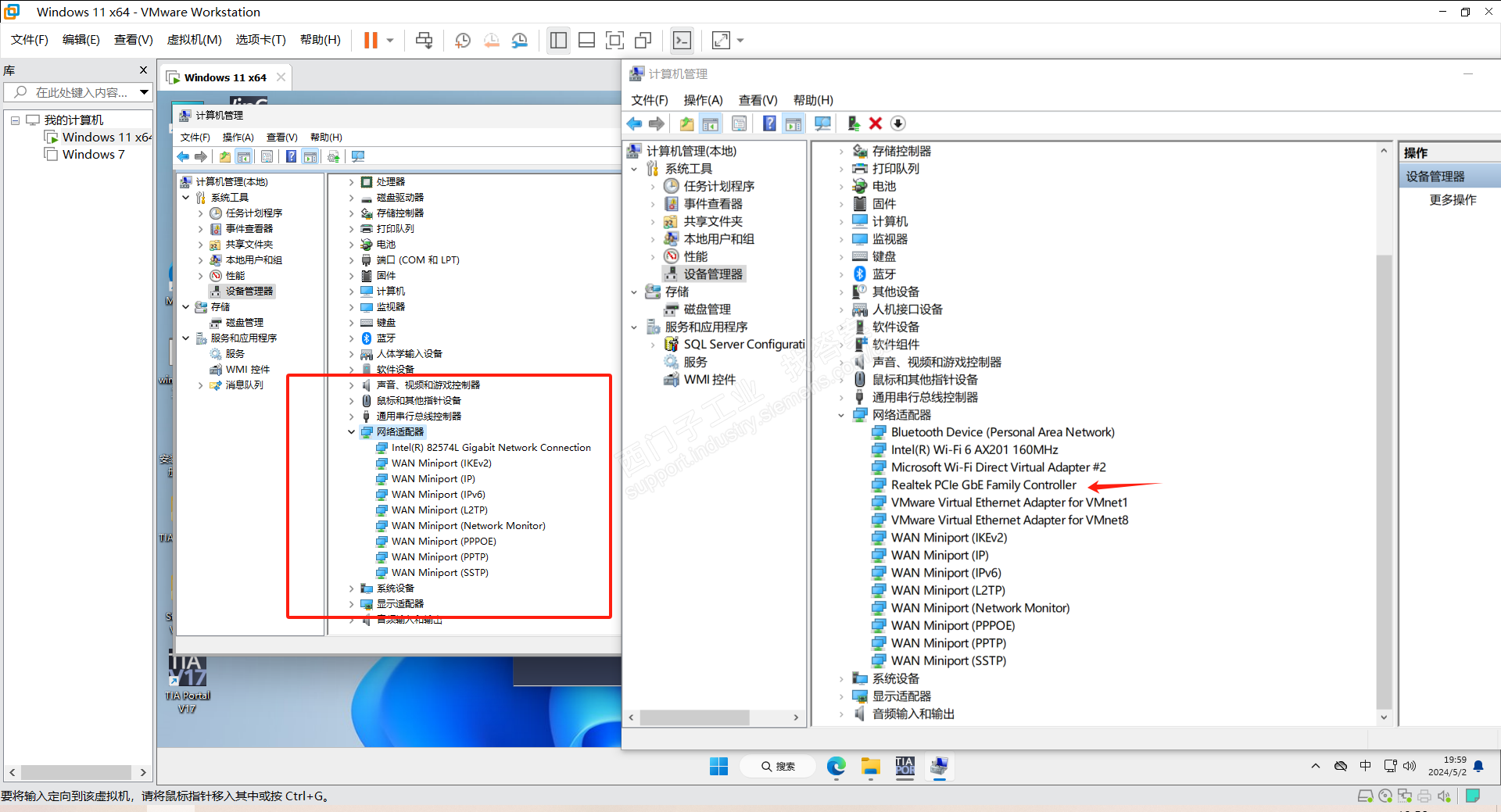Click the Help icon in the VM's Computer Management toolbar
This screenshot has width=1501, height=812.
pyautogui.click(x=291, y=156)
